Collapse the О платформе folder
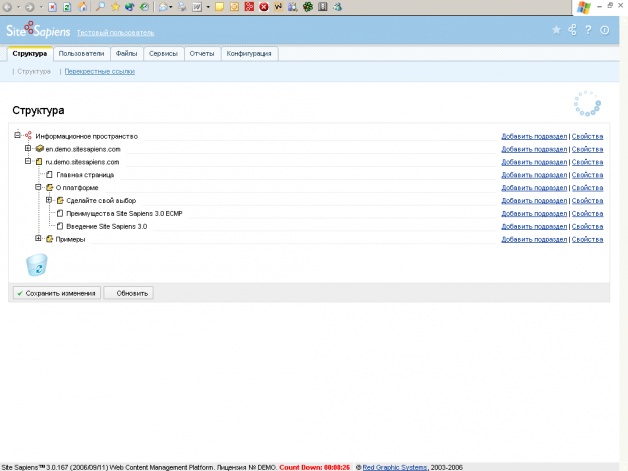 click(x=38, y=188)
